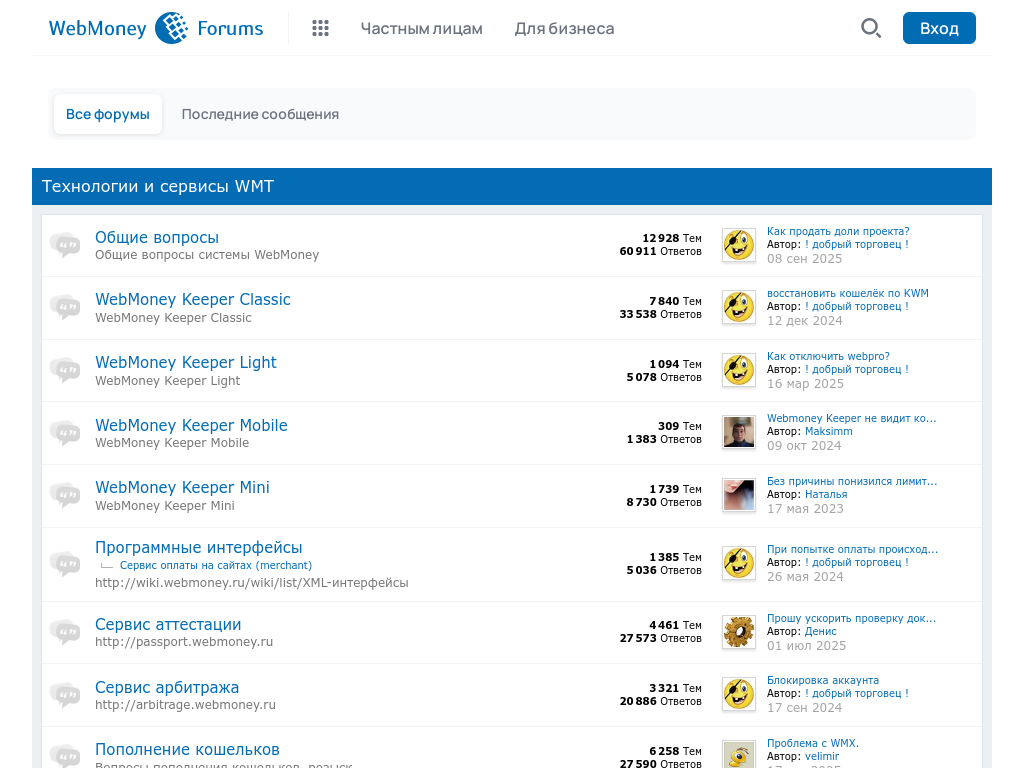1024x768 pixels.
Task: Select the Все форумы tab
Action: point(108,114)
